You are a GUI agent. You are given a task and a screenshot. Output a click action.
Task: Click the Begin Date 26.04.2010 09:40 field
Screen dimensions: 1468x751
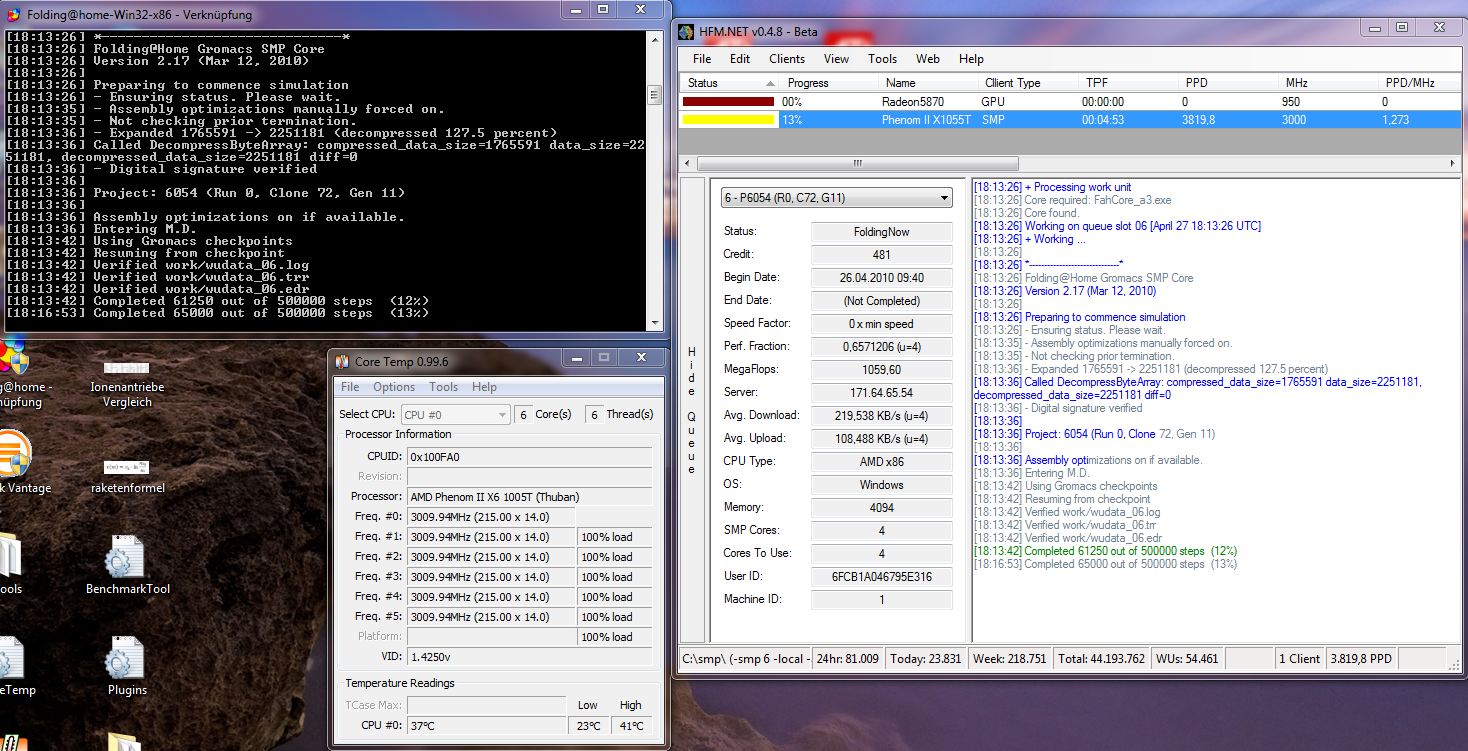click(881, 278)
